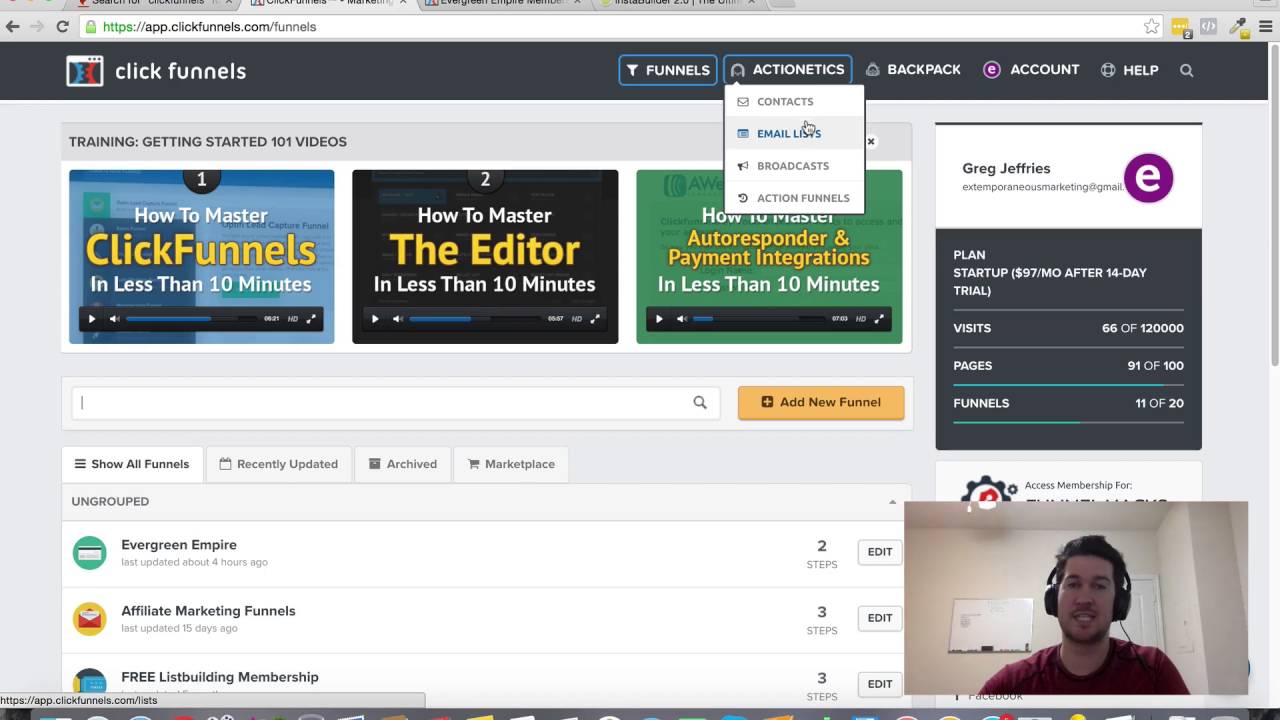Toggle HD on the Autoresponder video
The height and width of the screenshot is (720, 1280).
click(860, 319)
